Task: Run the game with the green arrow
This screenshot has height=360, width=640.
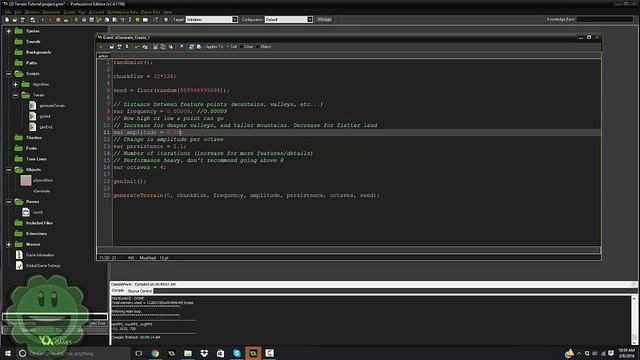Action: coord(42,20)
